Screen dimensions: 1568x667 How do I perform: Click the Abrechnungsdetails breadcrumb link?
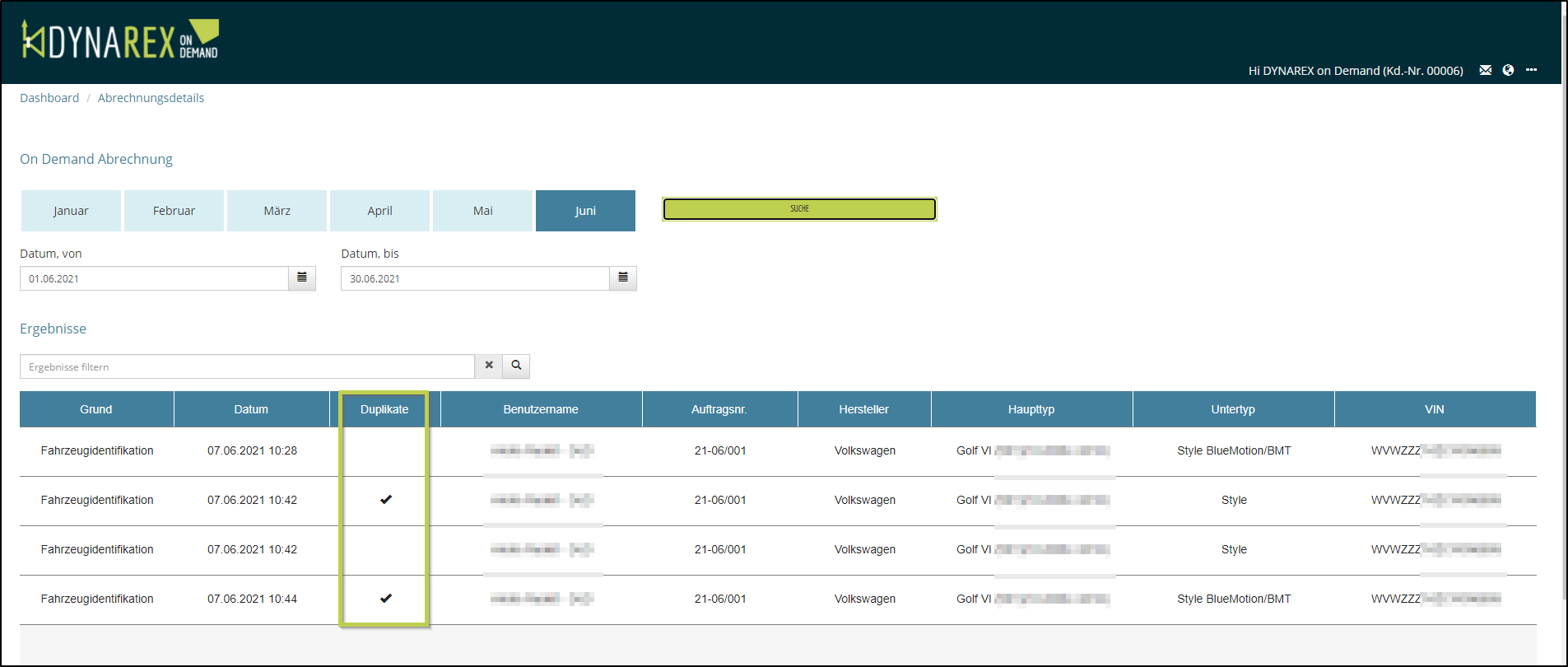tap(151, 98)
